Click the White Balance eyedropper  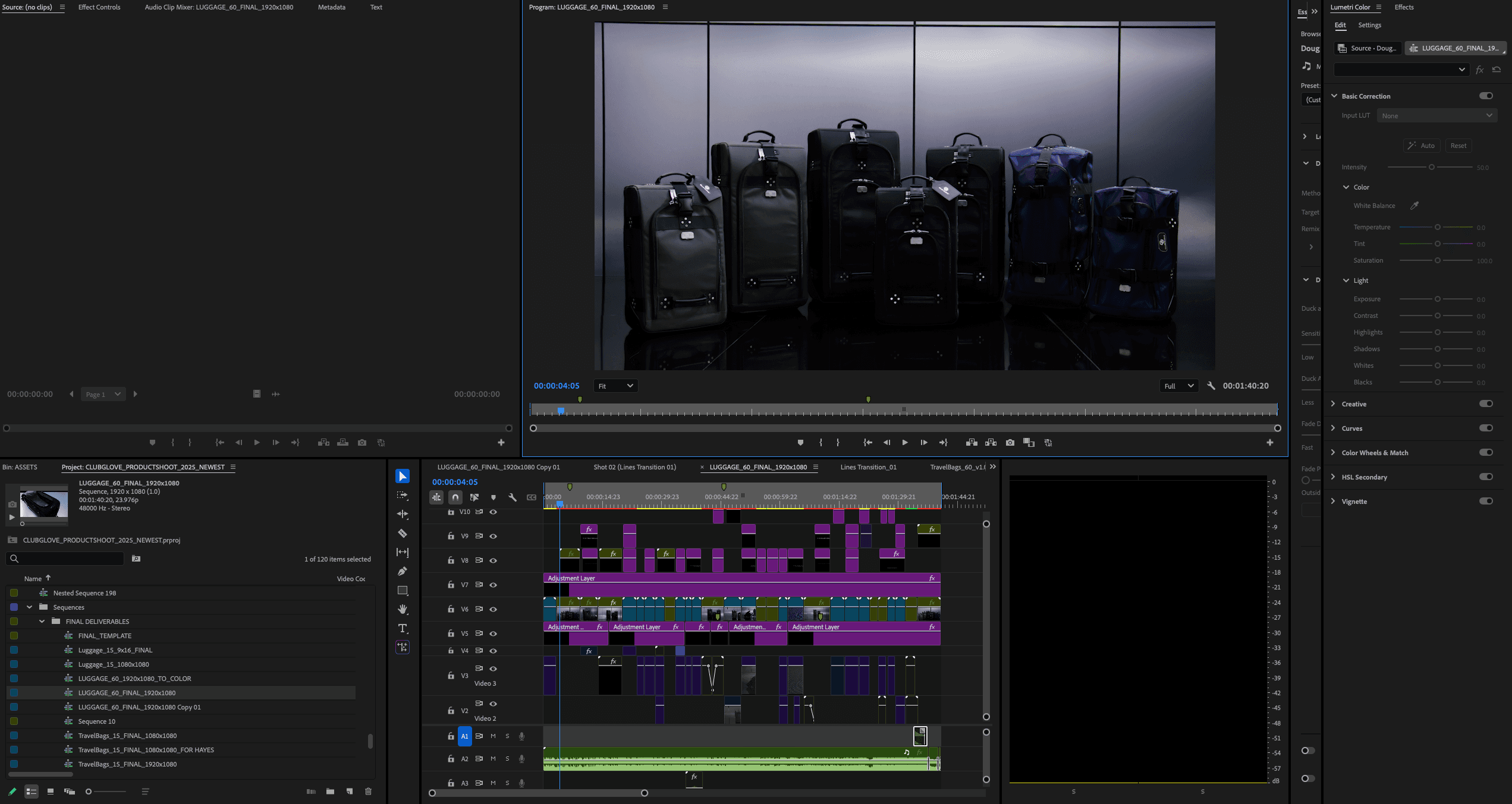1414,206
